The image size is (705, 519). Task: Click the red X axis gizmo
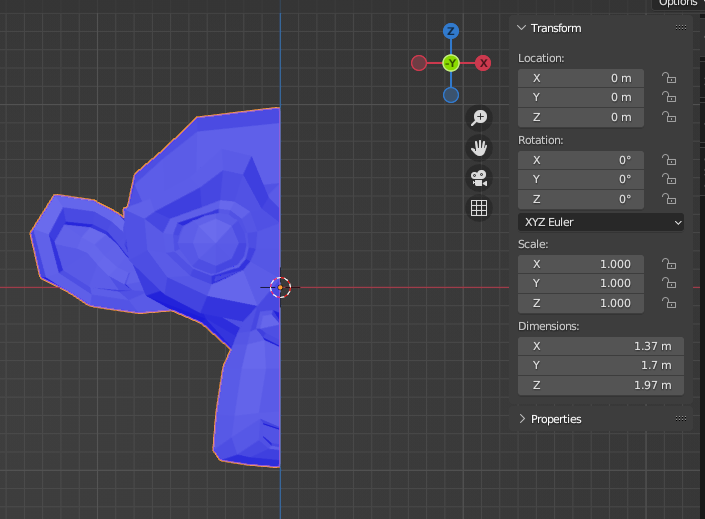click(x=483, y=63)
